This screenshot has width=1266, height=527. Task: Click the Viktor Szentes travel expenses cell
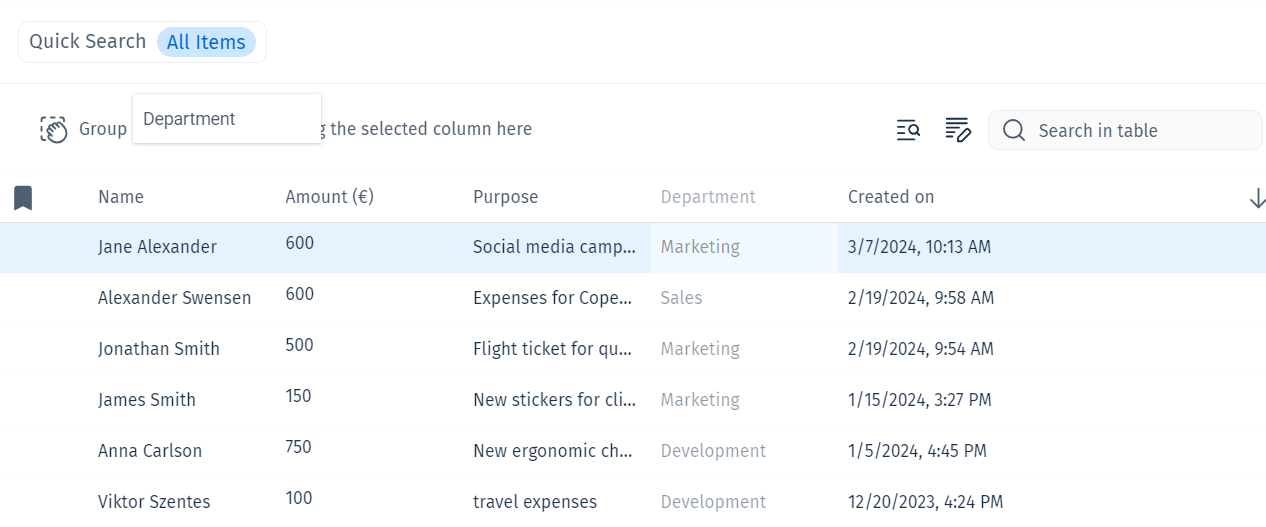[535, 502]
